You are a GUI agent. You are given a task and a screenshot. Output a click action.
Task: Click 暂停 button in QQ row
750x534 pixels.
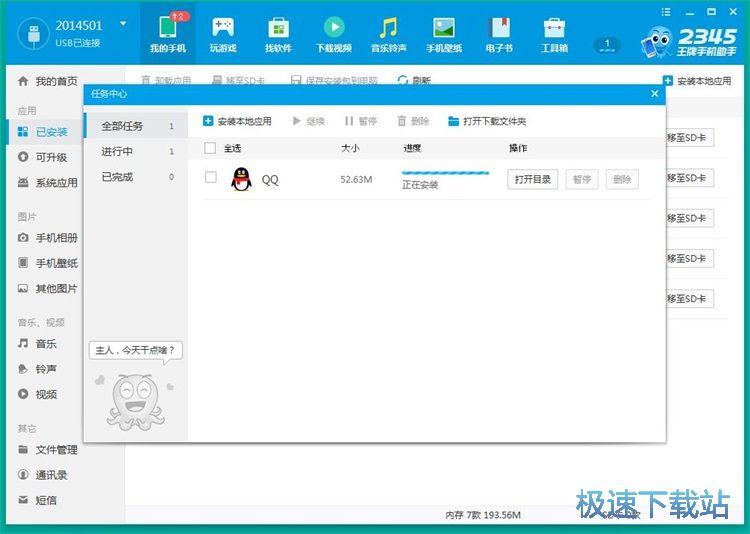(x=582, y=179)
